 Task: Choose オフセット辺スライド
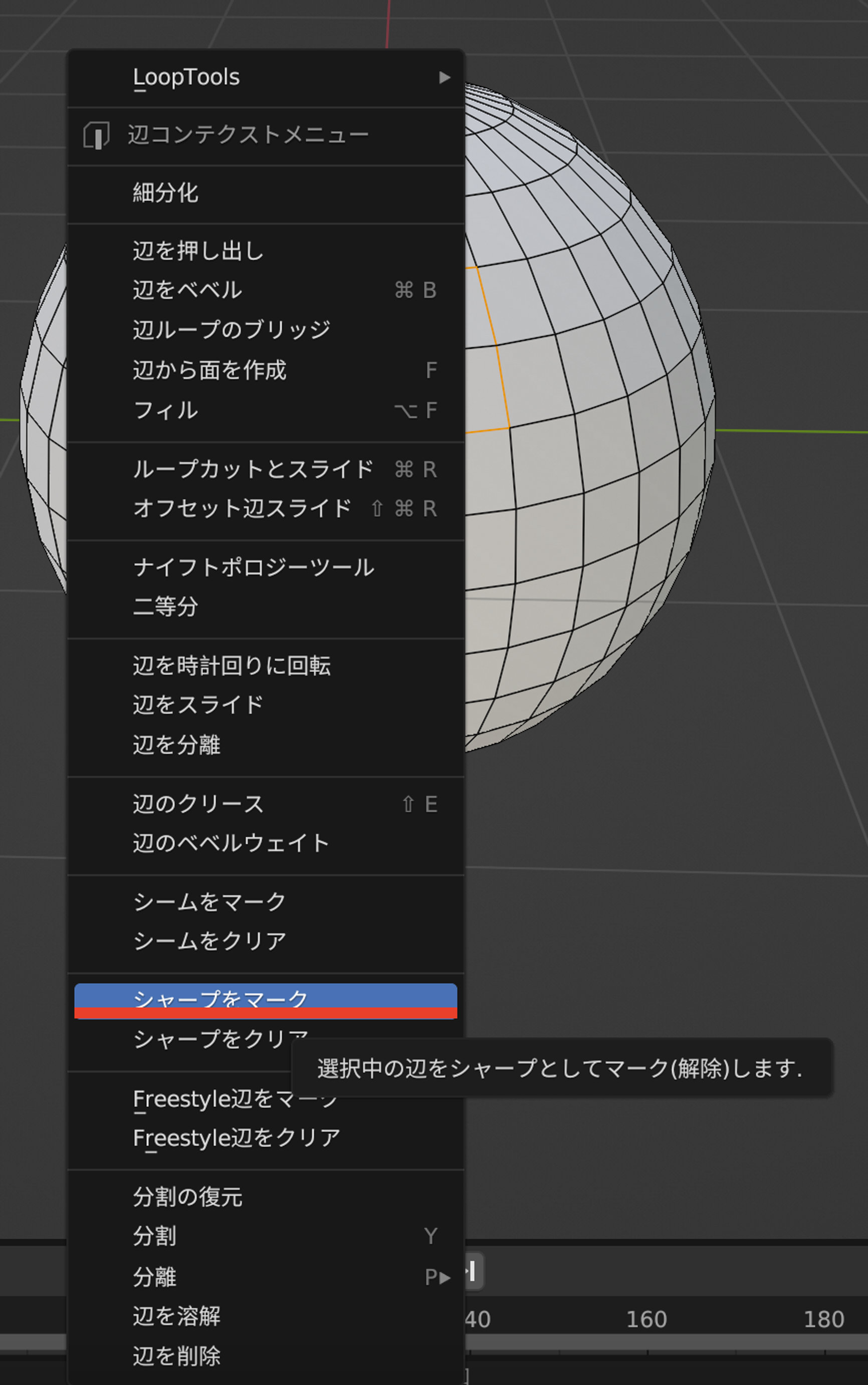coord(265,509)
